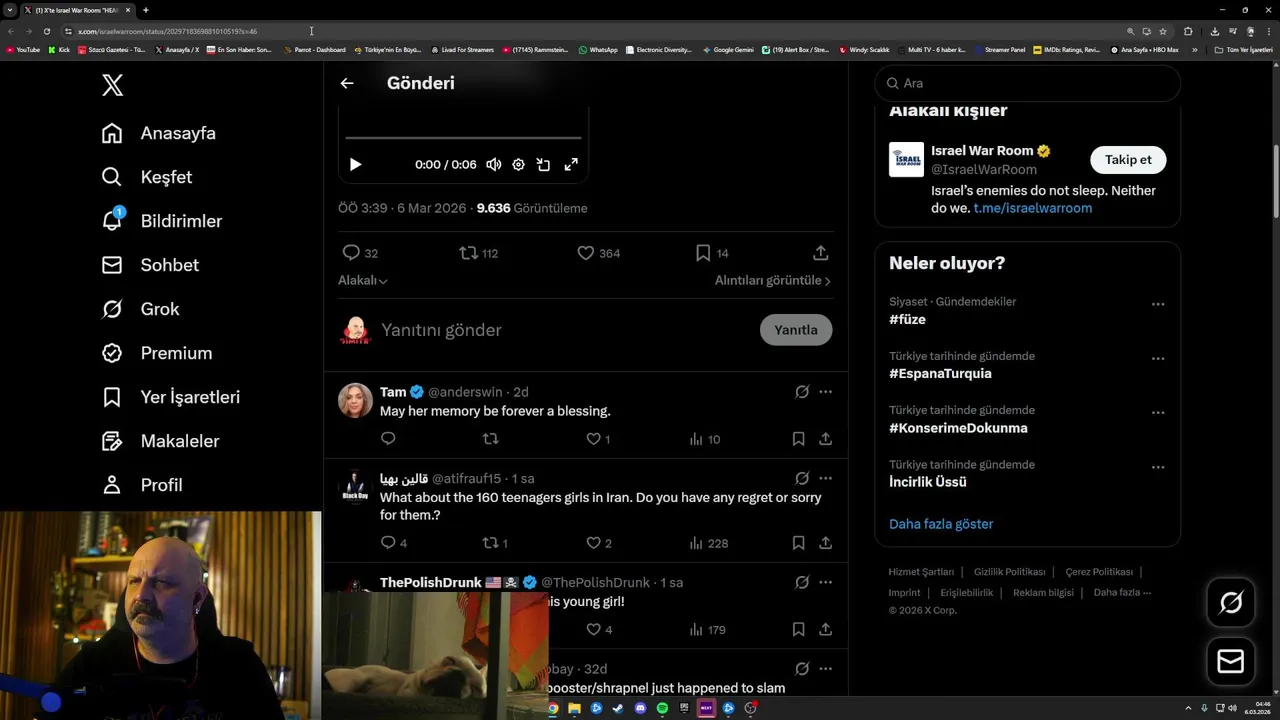Reply to Tam's comment
The width and height of the screenshot is (1280, 720).
click(388, 439)
